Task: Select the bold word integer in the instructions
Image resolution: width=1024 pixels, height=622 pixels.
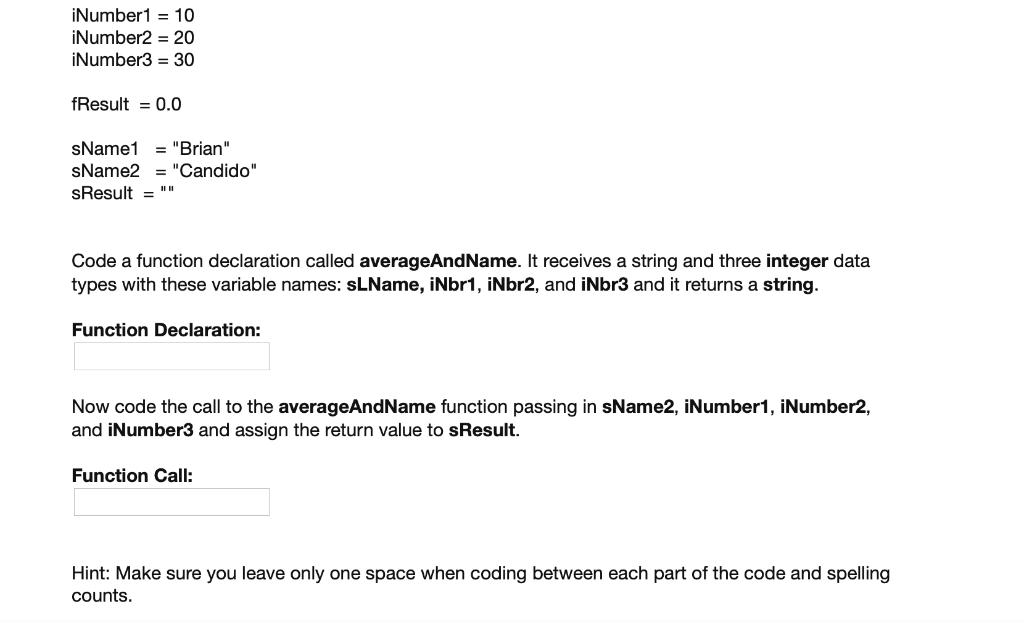Action: tap(796, 261)
